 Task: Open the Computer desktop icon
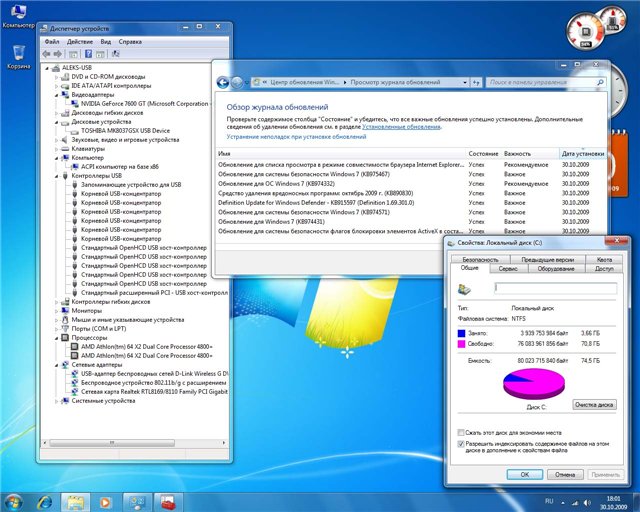click(x=18, y=16)
